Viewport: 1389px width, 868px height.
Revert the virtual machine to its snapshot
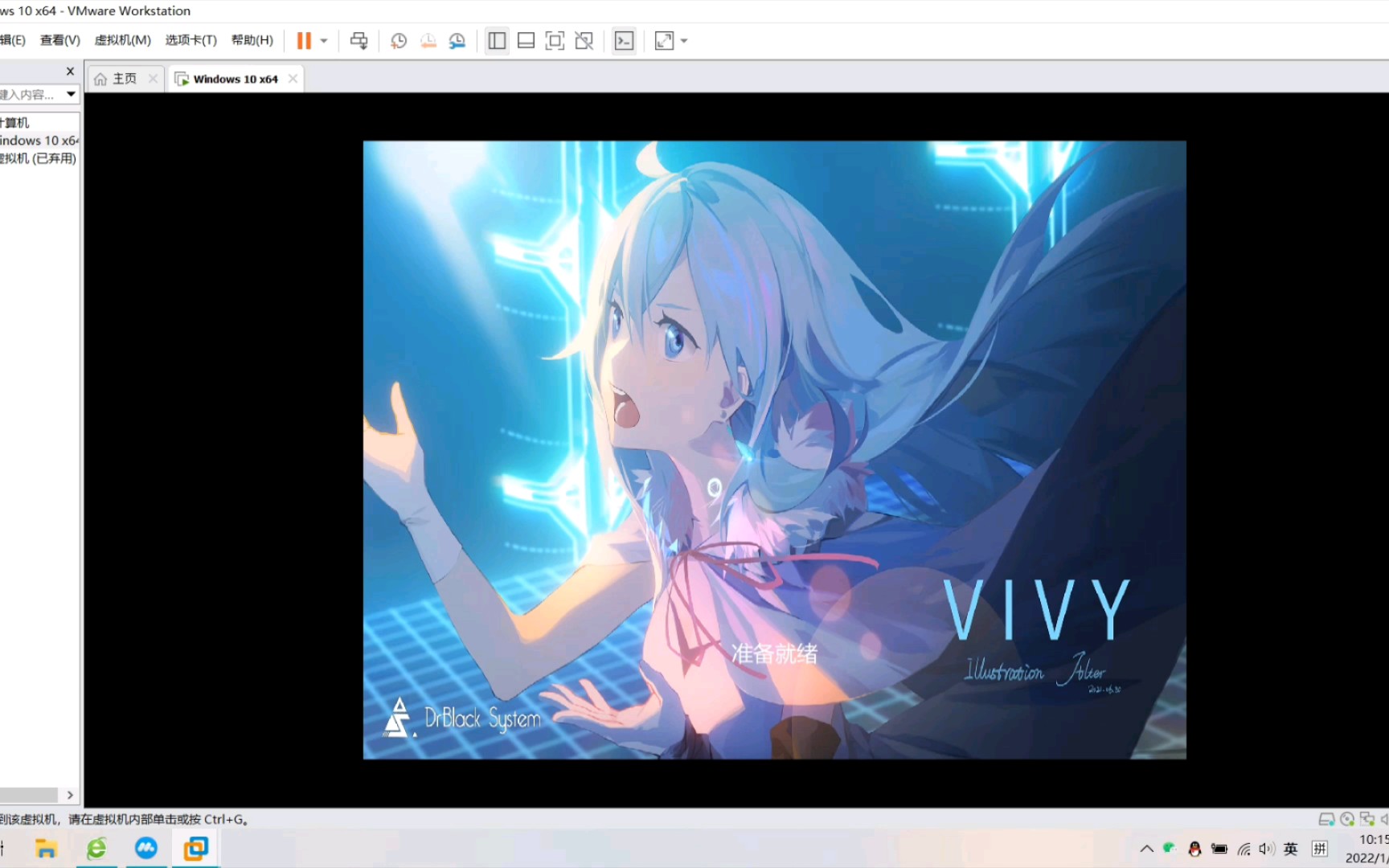click(428, 41)
